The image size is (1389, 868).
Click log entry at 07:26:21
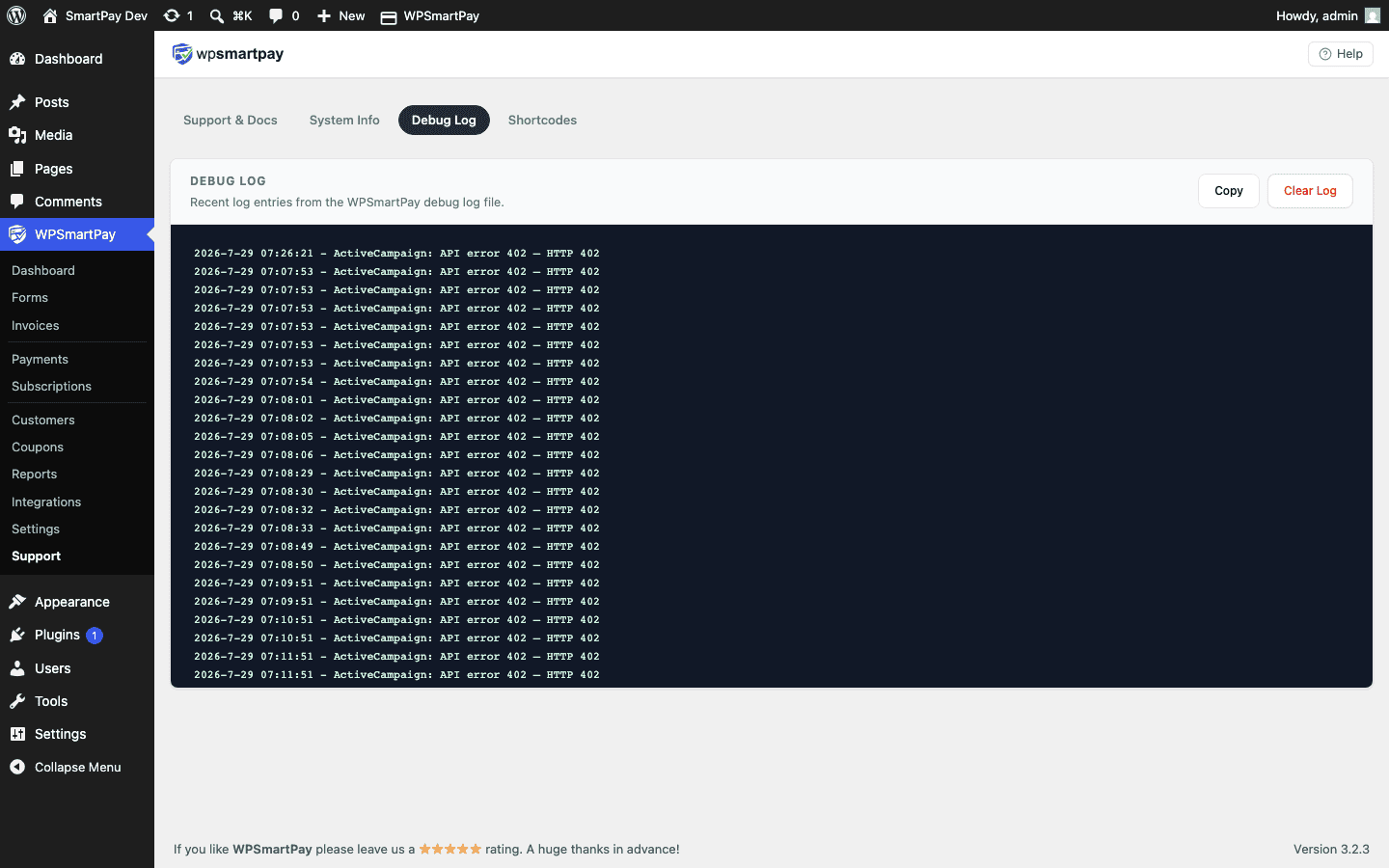click(396, 254)
